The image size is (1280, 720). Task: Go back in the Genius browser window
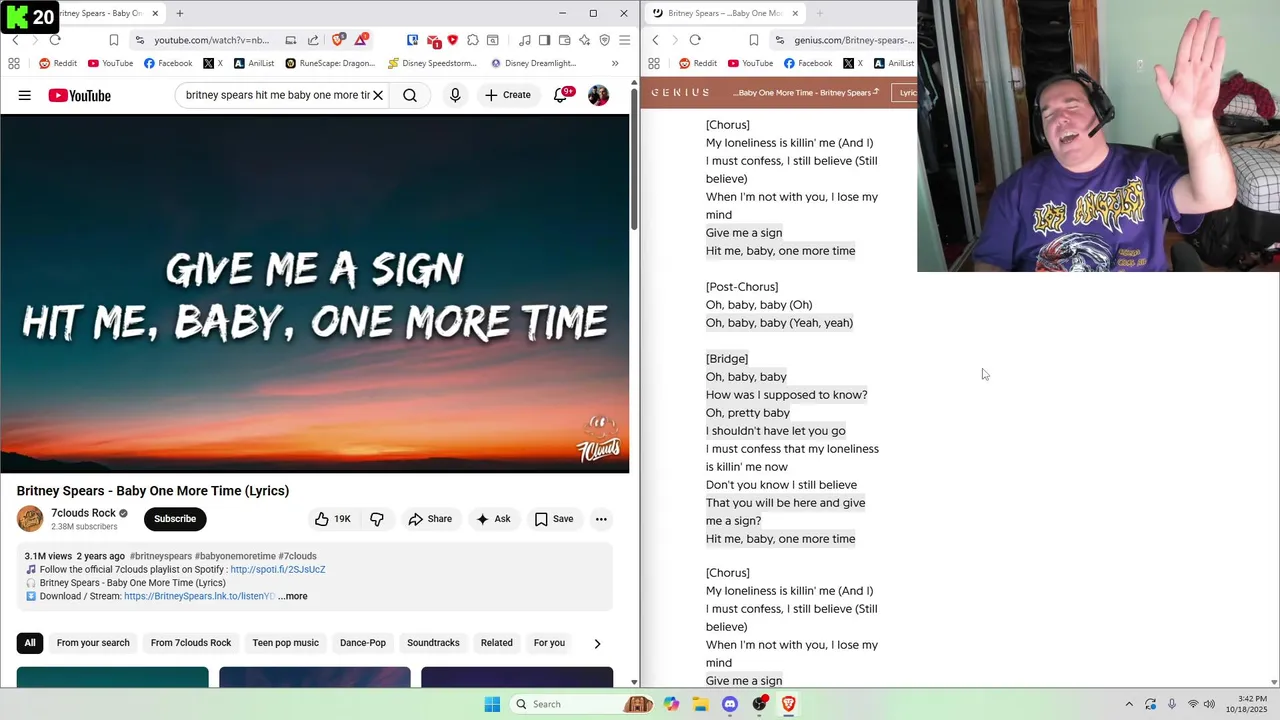(x=655, y=40)
